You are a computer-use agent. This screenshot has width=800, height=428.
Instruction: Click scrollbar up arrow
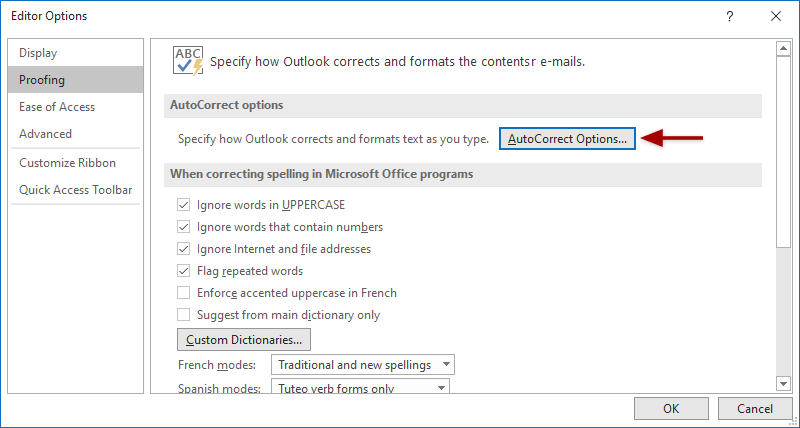784,49
